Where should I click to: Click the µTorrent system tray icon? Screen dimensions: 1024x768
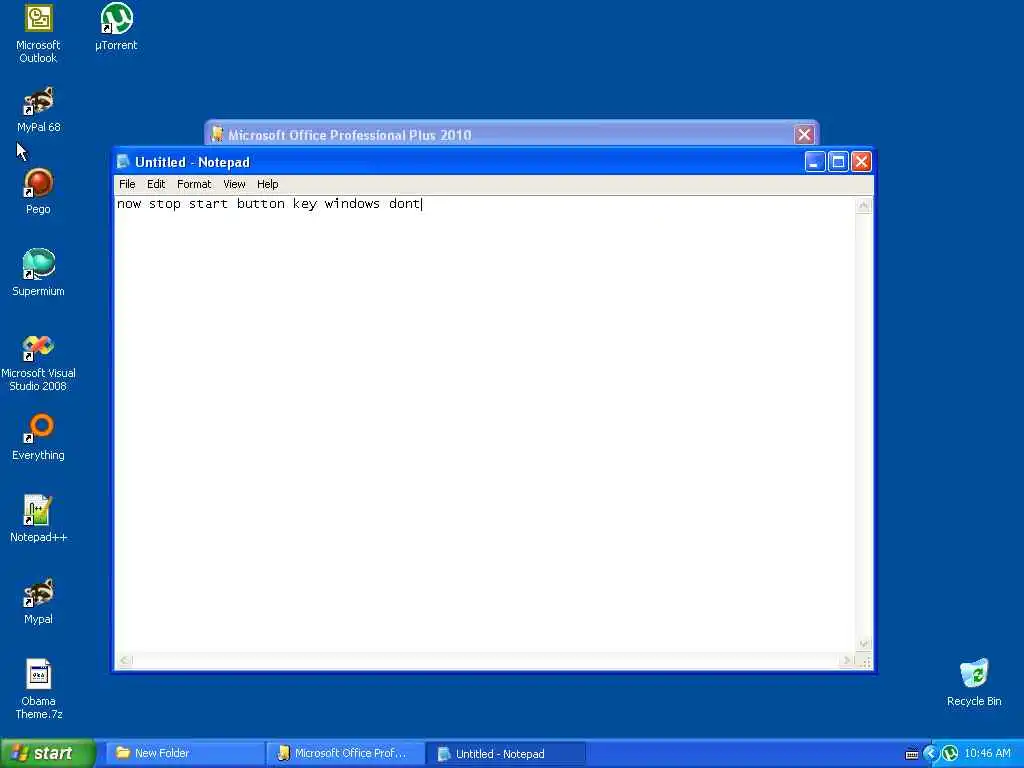(950, 754)
